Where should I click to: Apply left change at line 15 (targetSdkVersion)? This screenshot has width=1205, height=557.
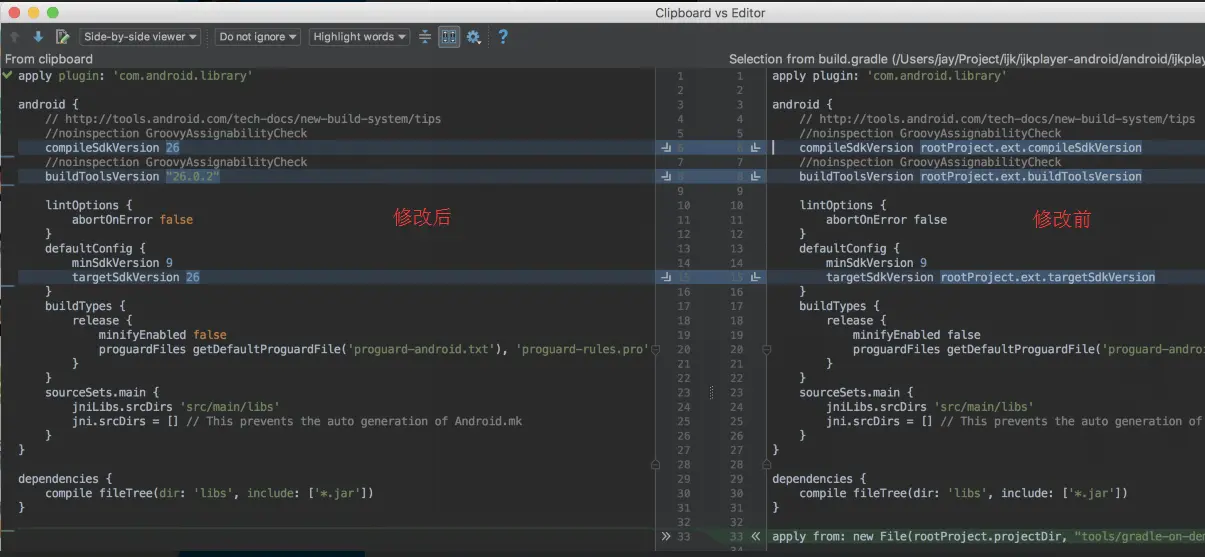point(668,277)
